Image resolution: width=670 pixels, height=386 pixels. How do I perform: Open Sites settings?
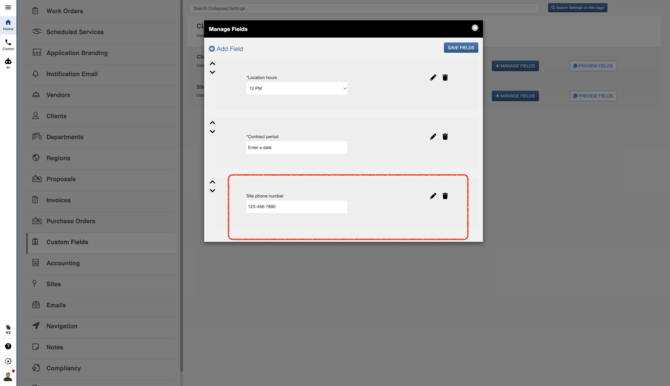point(101,284)
